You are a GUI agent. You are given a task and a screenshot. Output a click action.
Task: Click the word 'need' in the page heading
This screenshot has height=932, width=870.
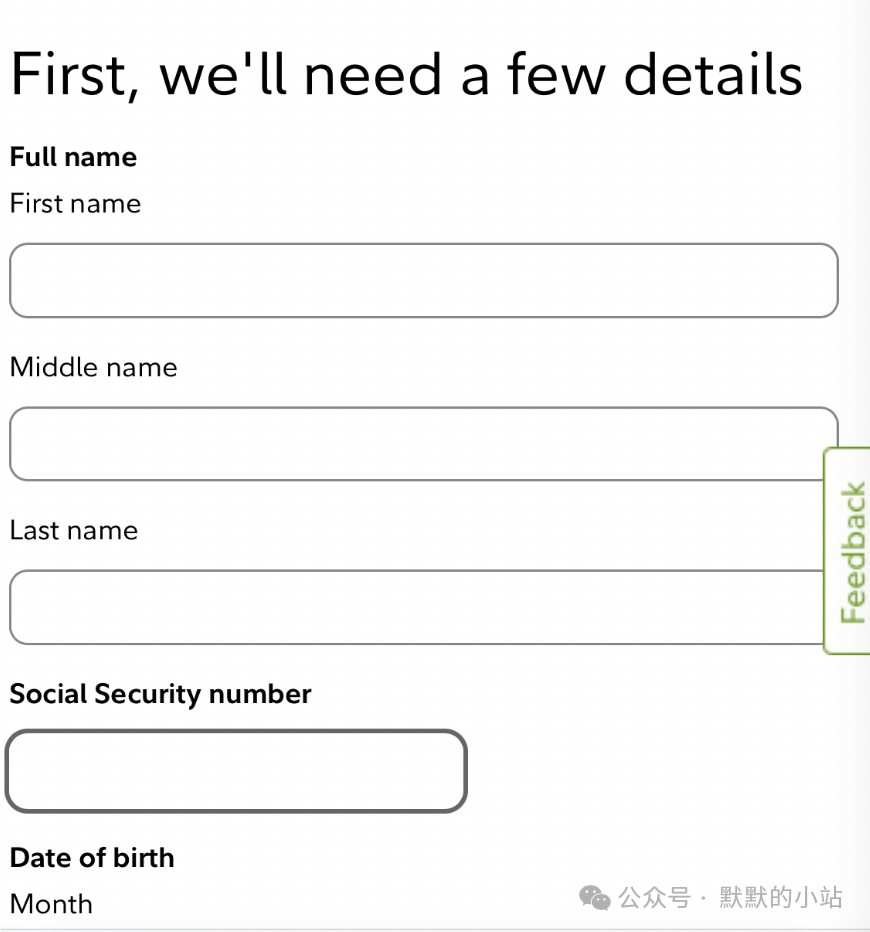[x=373, y=75]
